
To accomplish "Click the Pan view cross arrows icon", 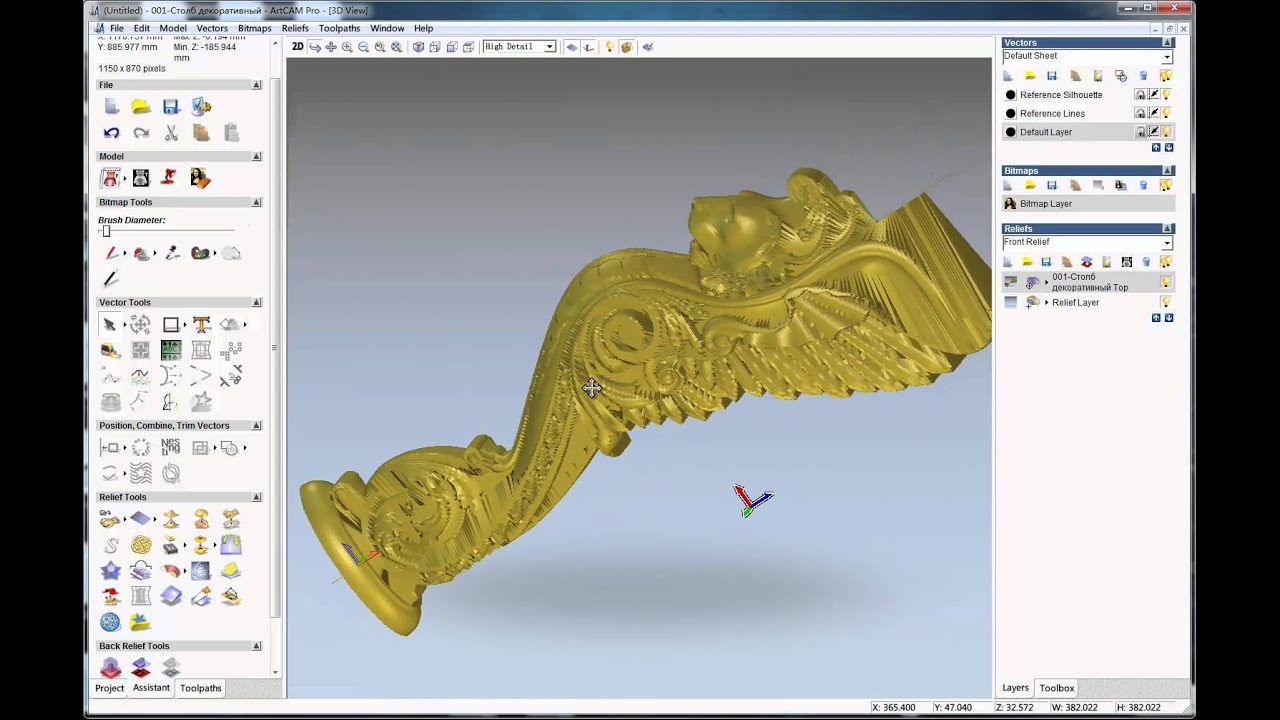I will point(331,47).
